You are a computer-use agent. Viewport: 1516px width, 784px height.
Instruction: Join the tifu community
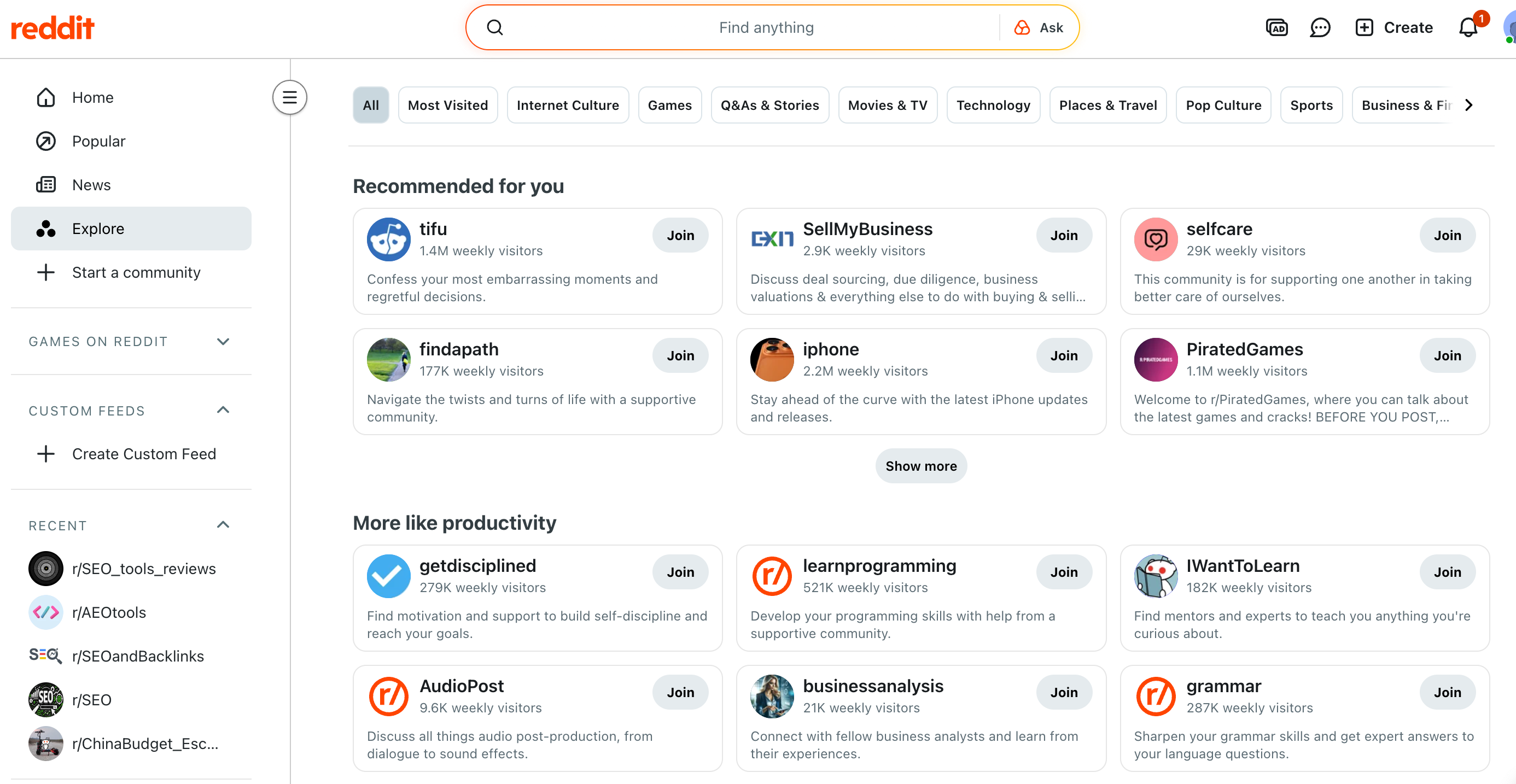coord(680,235)
